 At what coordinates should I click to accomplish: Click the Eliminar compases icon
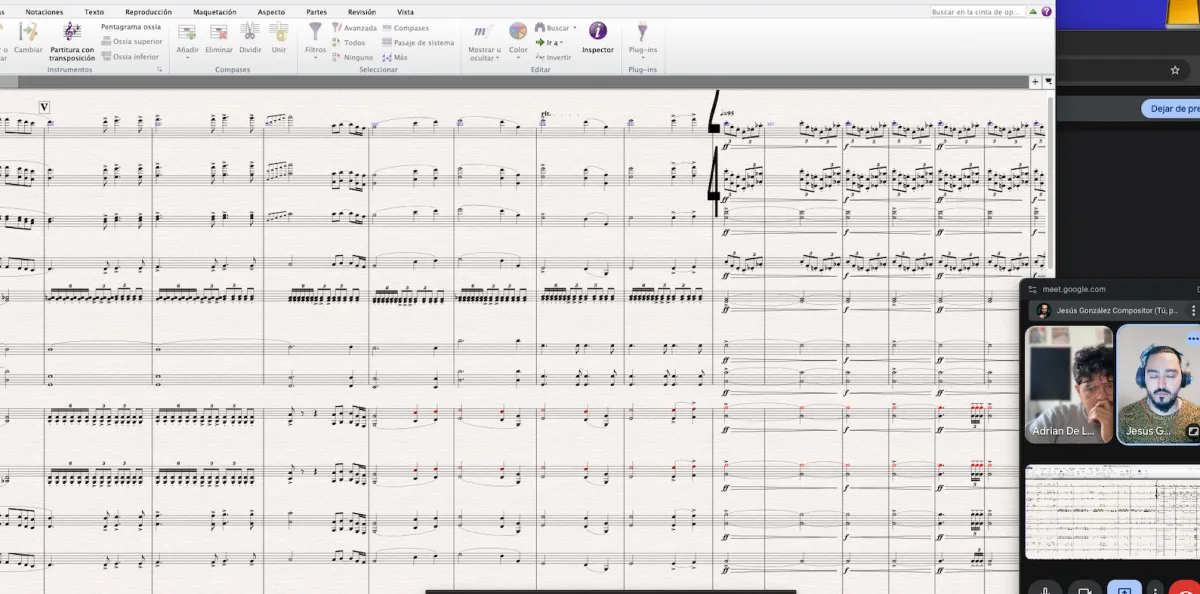pos(219,32)
